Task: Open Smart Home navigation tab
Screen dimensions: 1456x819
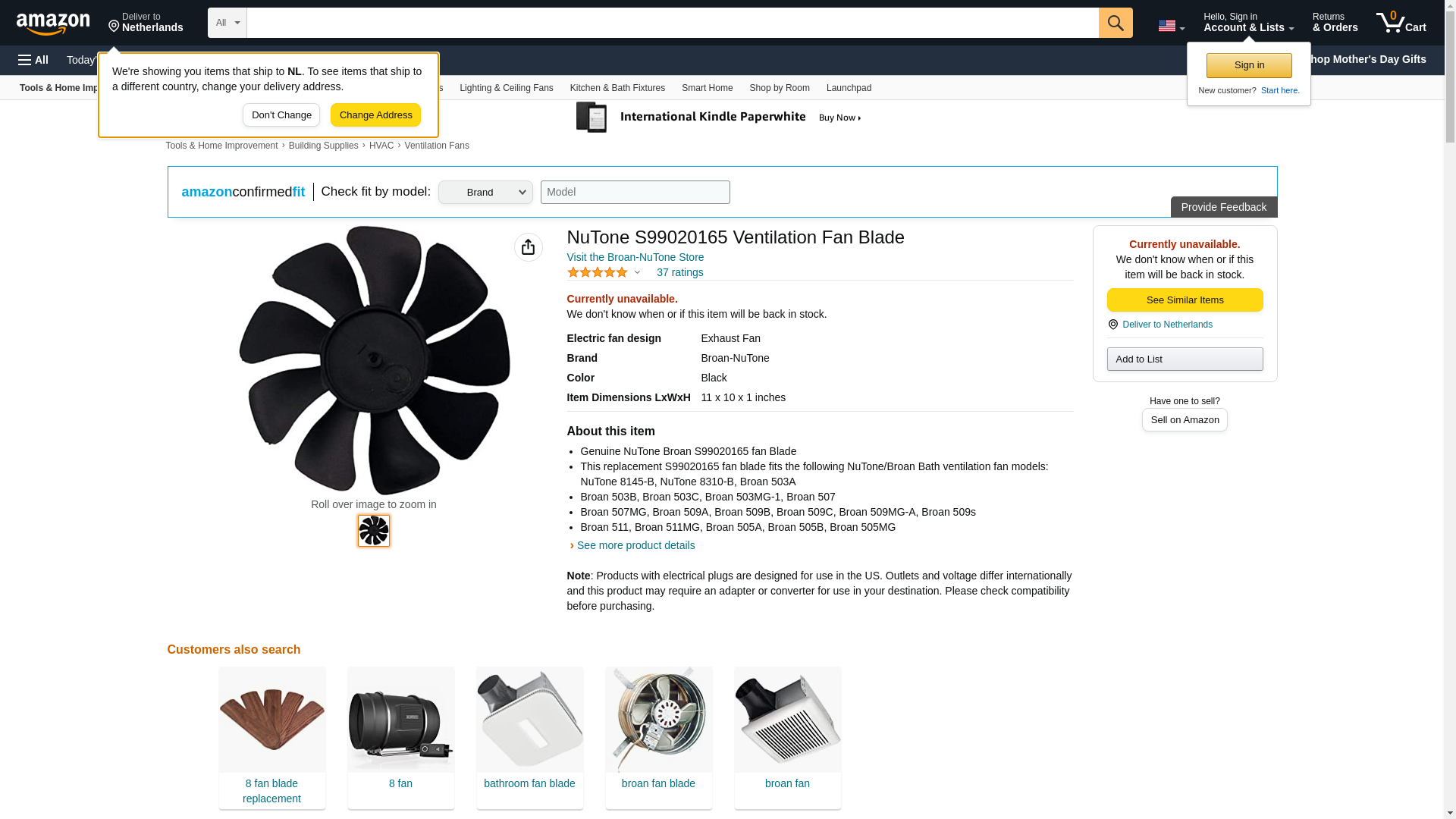Action: point(707,88)
